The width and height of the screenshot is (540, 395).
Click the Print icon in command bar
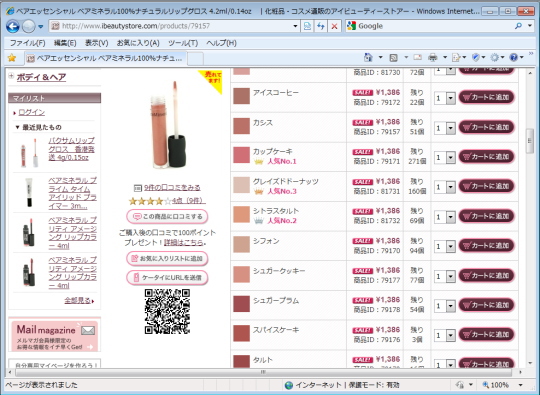click(433, 58)
